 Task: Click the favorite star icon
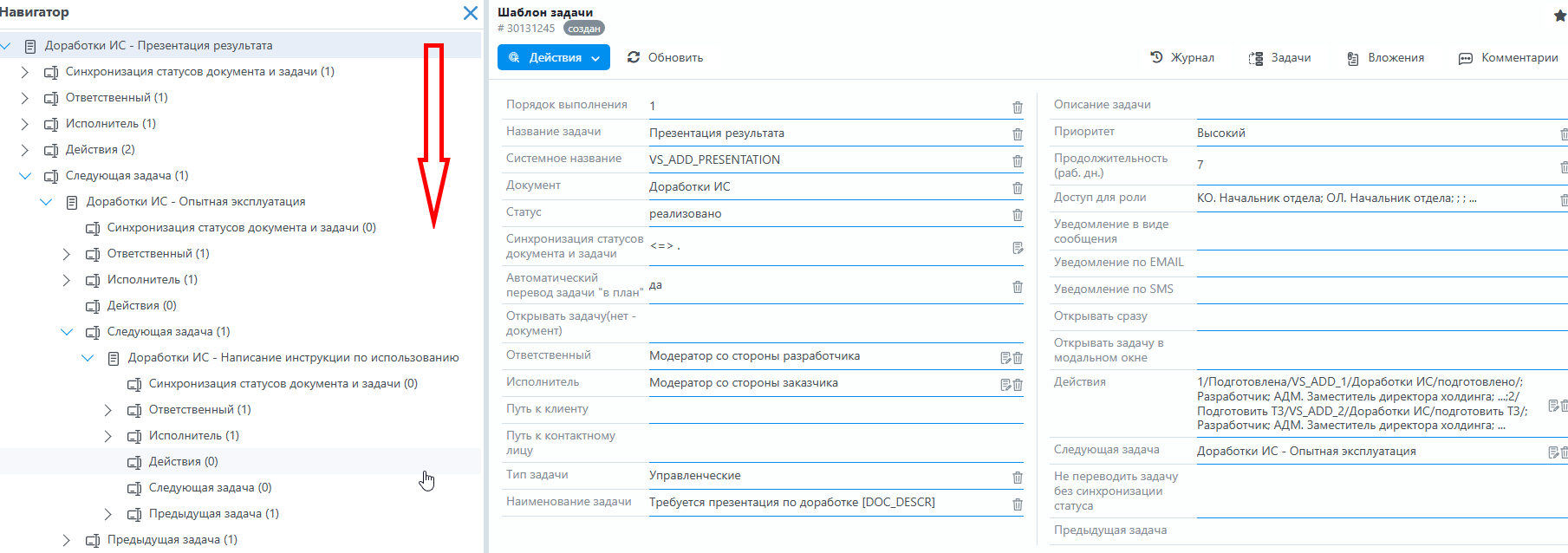pyautogui.click(x=1560, y=16)
